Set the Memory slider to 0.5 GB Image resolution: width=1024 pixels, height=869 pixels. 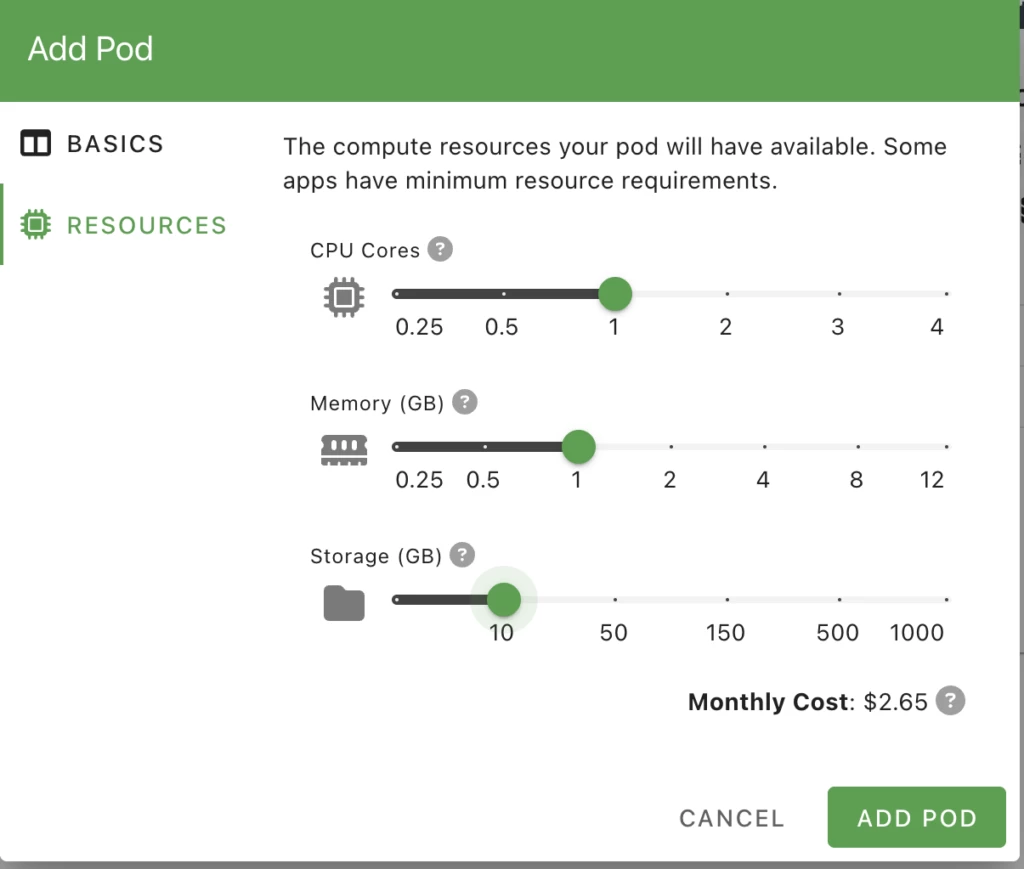(x=485, y=447)
